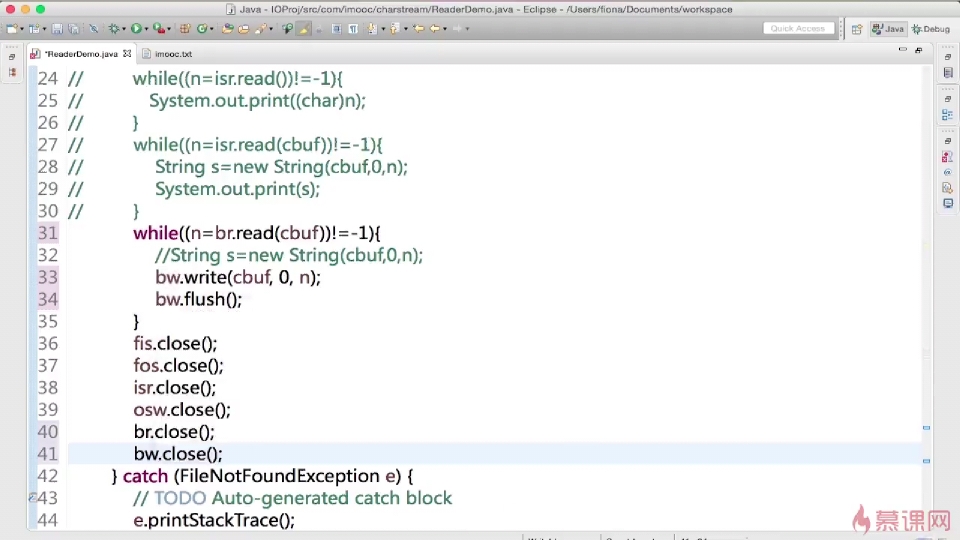Expand the Run launch dropdown arrow
Viewport: 960px width, 540px height.
click(146, 29)
